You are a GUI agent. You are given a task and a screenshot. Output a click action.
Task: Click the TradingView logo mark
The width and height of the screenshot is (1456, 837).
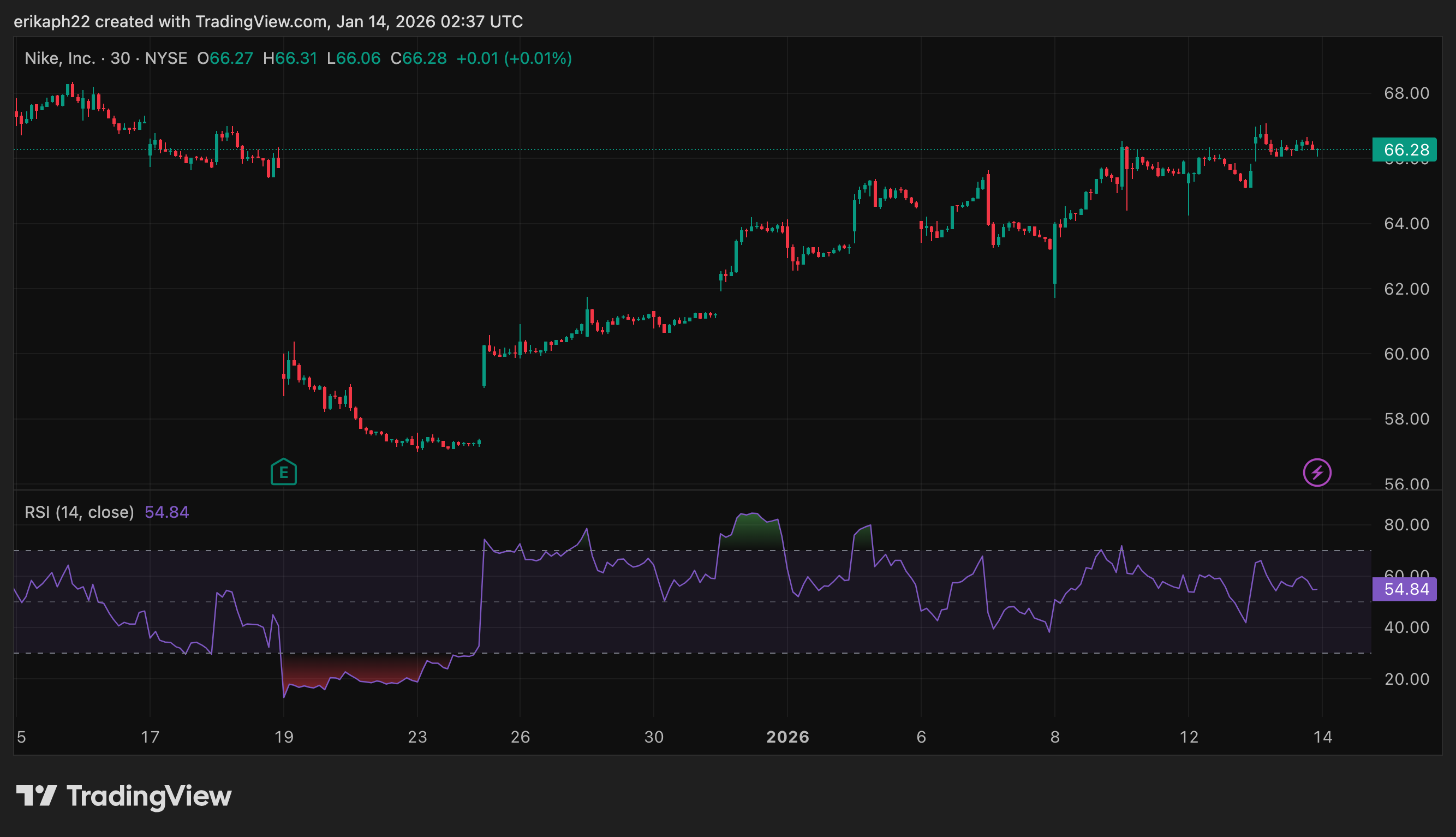(36, 796)
